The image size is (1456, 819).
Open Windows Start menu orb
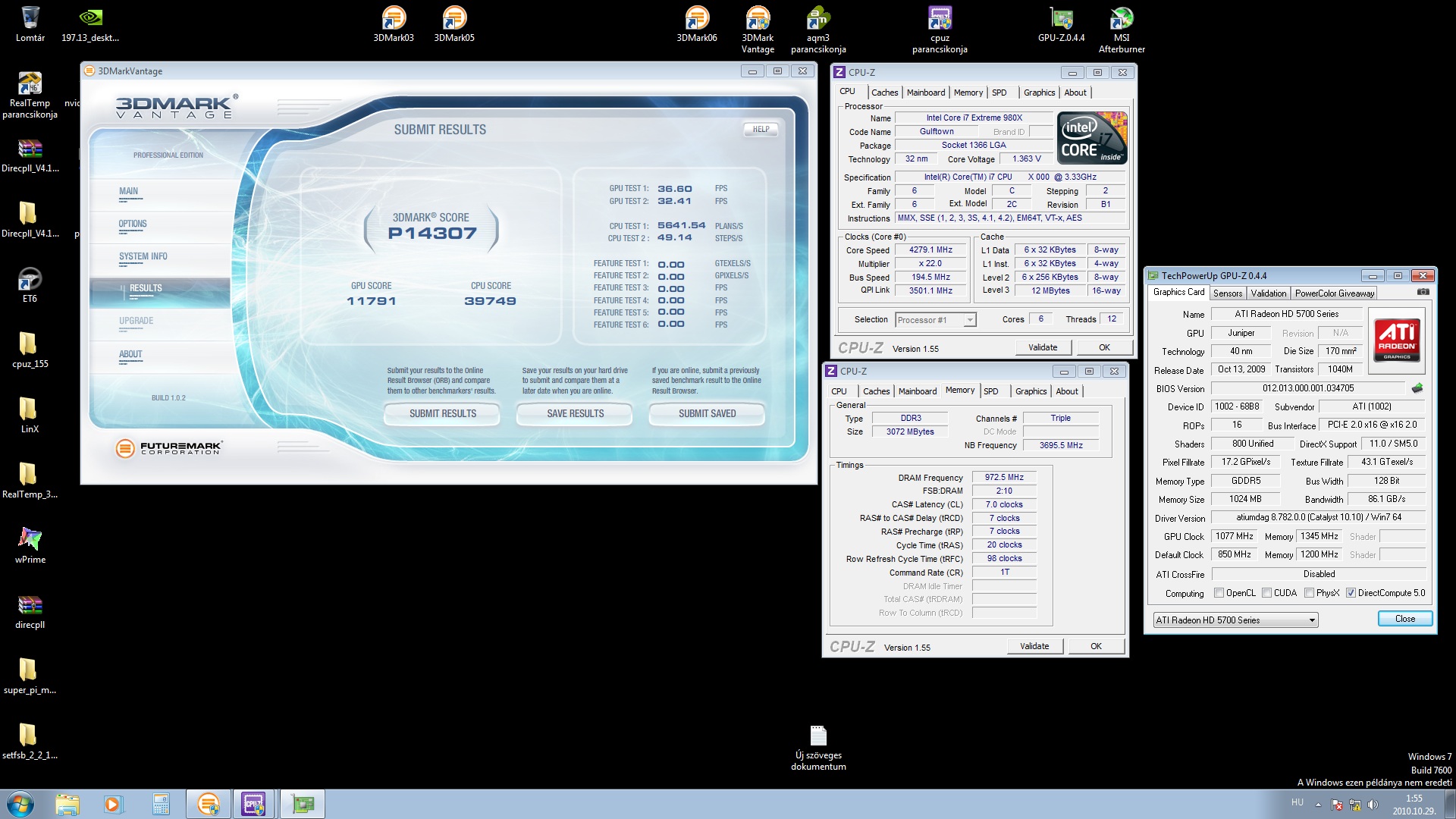point(20,804)
